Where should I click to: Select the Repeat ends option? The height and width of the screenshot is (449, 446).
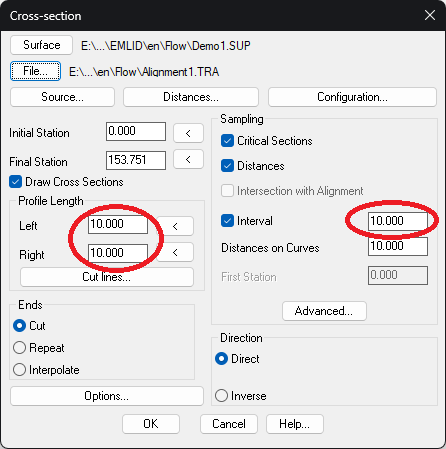click(19, 348)
